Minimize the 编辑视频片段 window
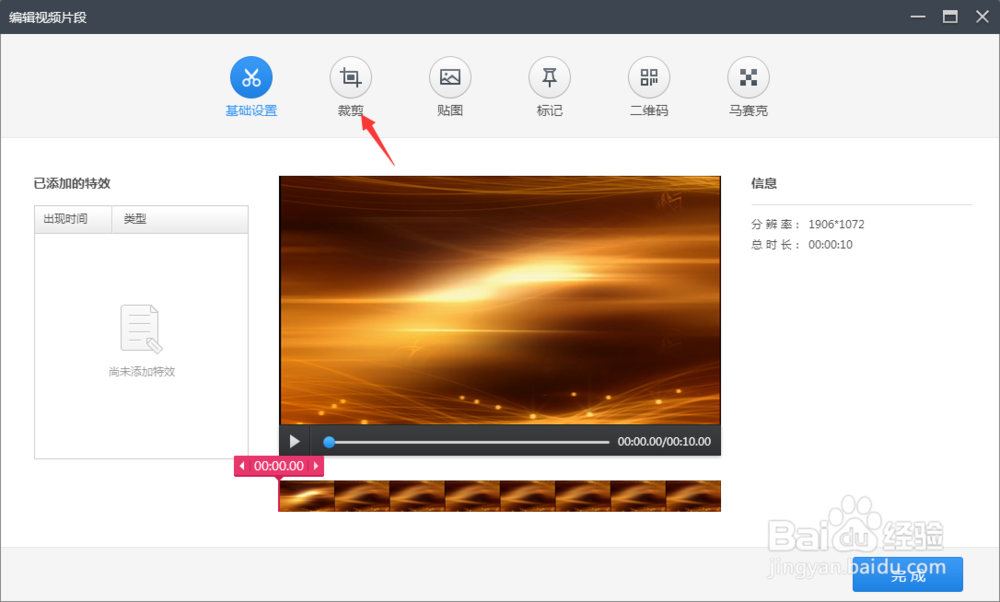The image size is (1000, 602). (x=918, y=17)
